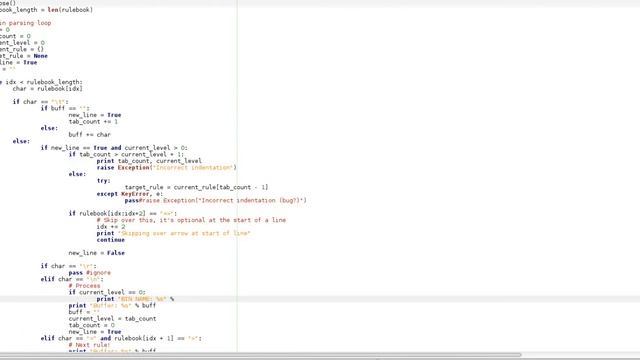Place cursor on the 'try:' line
Screen dimensions: 640x360
pyautogui.click(x=103, y=180)
